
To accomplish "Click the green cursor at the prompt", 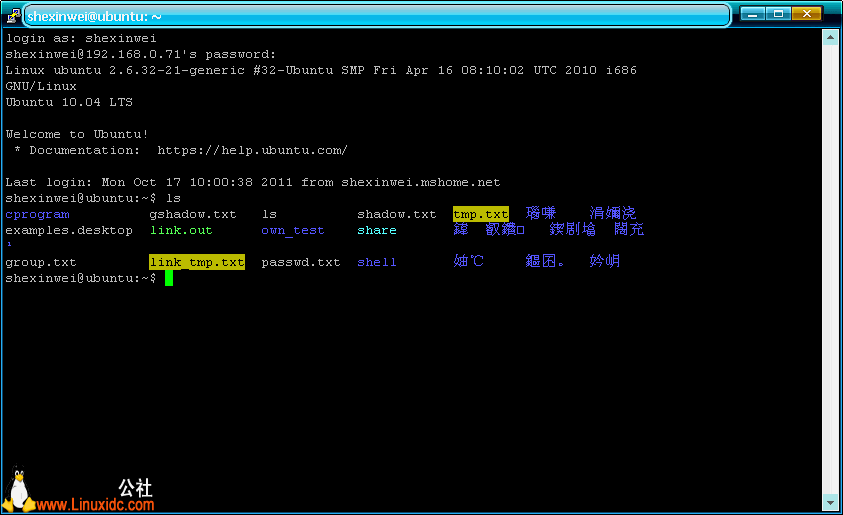I will pyautogui.click(x=169, y=278).
